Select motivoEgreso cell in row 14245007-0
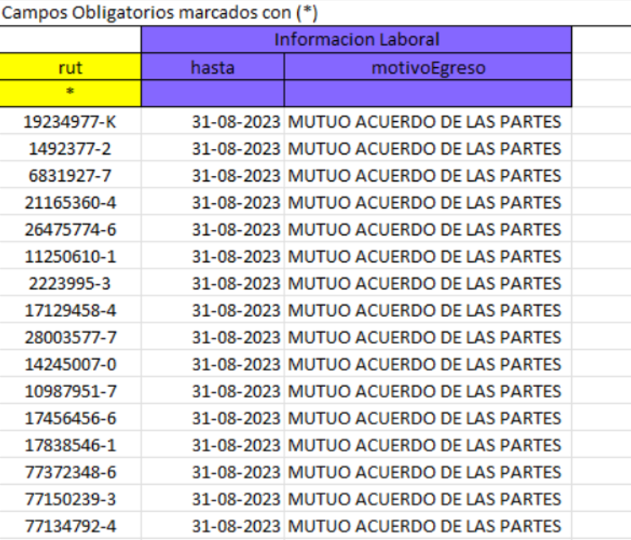This screenshot has height=540, width=631. [x=428, y=364]
